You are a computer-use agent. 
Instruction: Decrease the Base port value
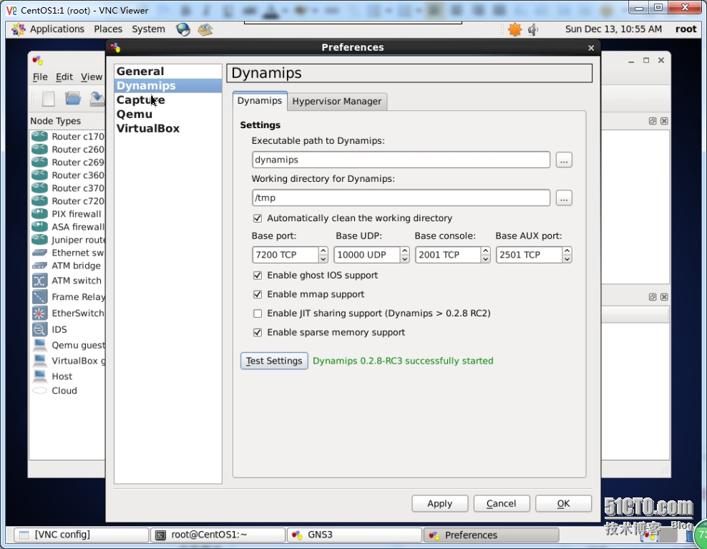[323, 259]
